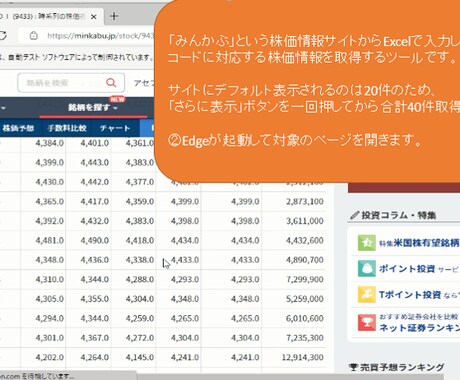The width and height of the screenshot is (460, 380).
Task: Click the 3,611,000 volume cell
Action: (x=305, y=221)
